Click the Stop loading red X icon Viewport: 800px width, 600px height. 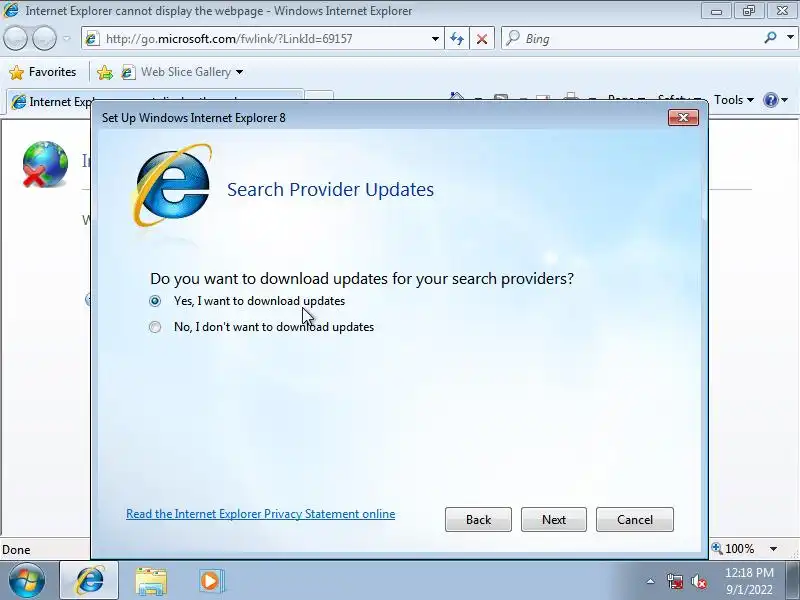click(482, 39)
